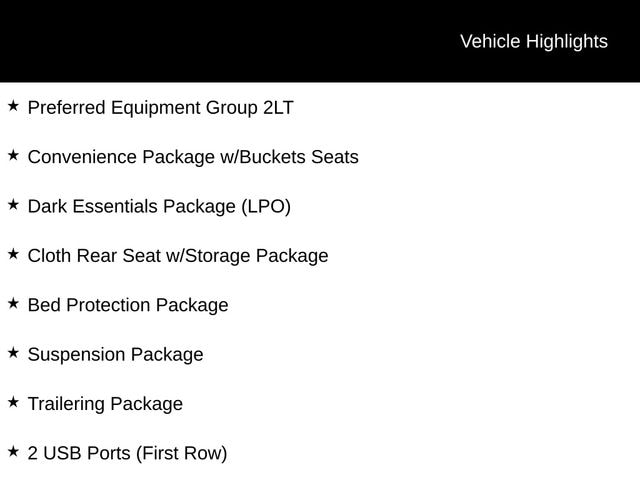Click the star beside Preferred Equipment Group 2LT

coord(13,105)
